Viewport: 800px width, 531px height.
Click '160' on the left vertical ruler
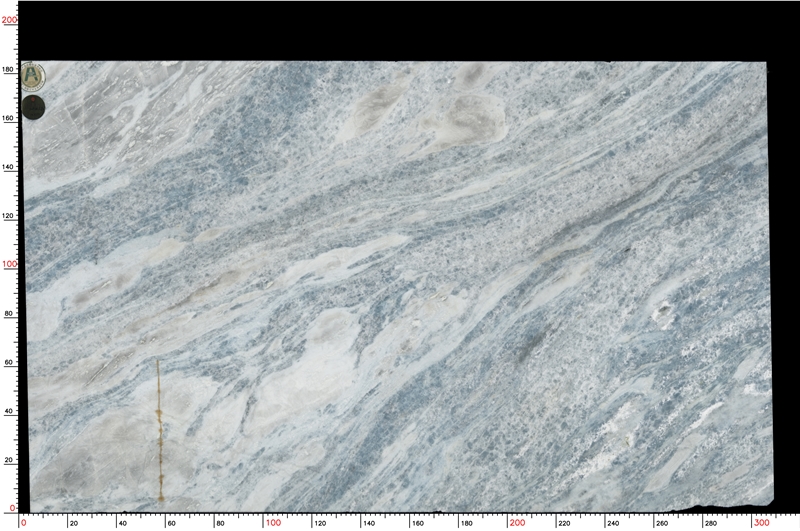coord(8,118)
